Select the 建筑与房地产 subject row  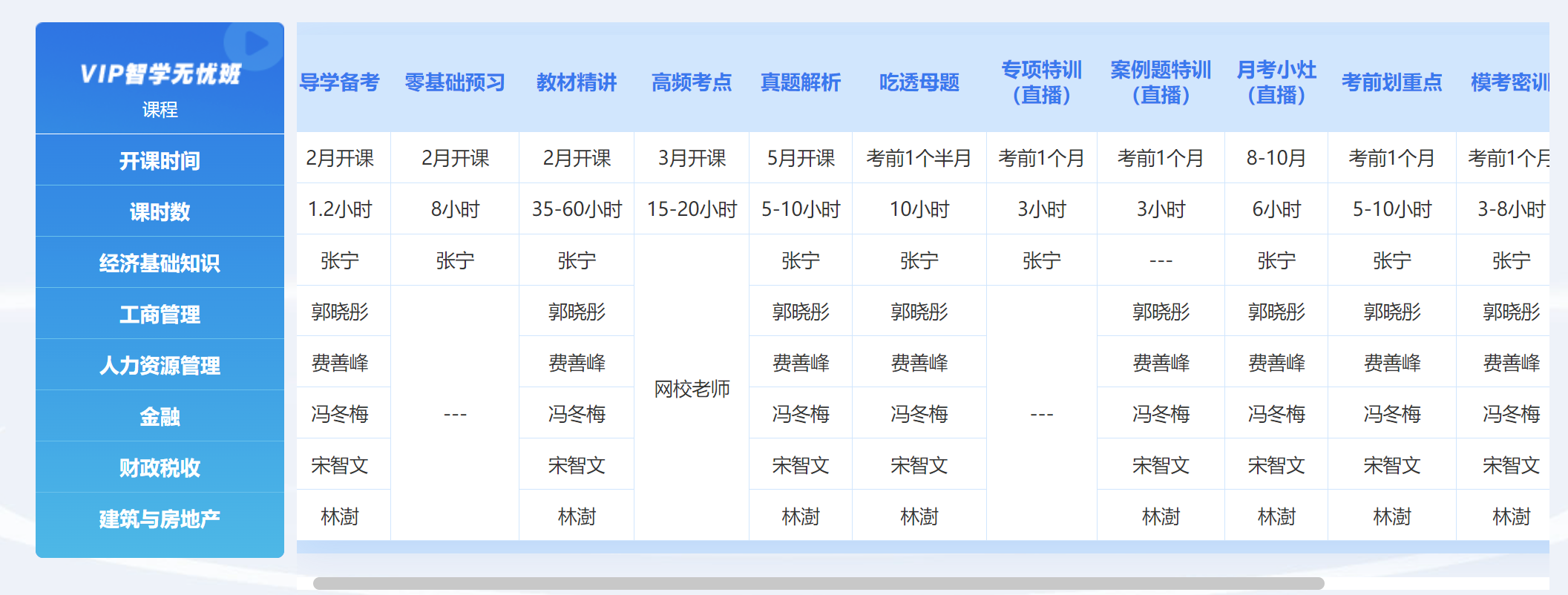(x=160, y=519)
